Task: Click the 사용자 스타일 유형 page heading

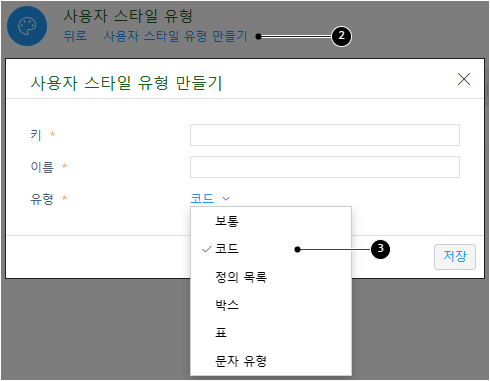Action: (128, 16)
